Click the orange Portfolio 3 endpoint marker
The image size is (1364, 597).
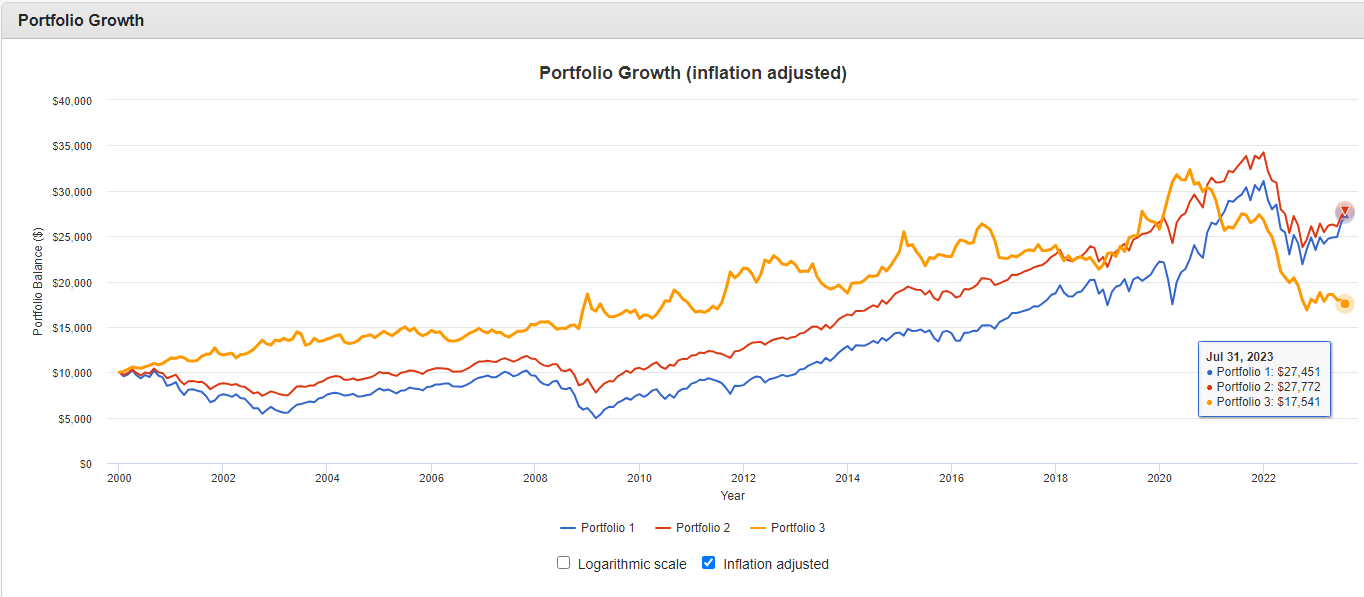tap(1345, 303)
